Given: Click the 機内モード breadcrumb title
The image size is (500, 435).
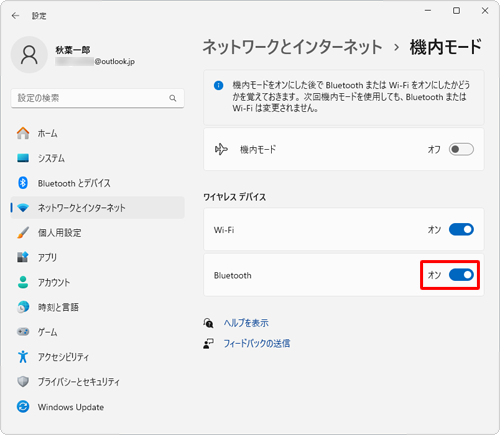Looking at the screenshot, I should point(446,47).
